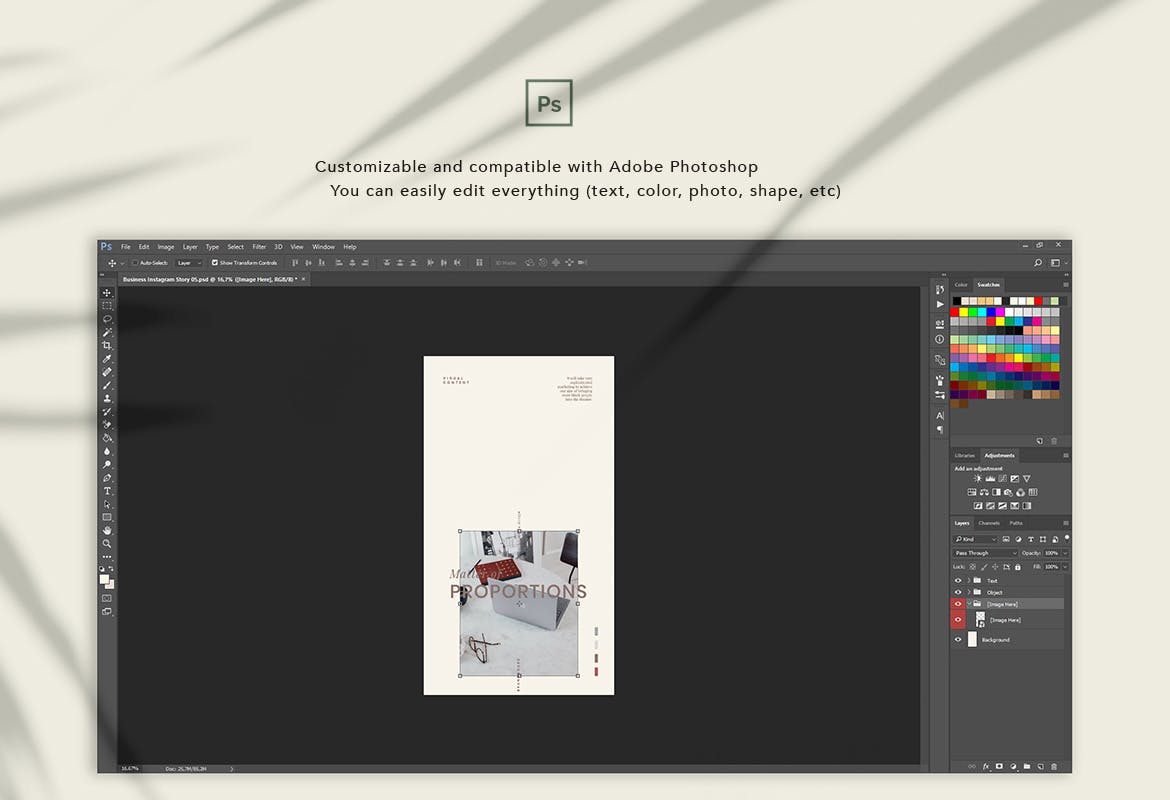Click Lock All padlock icon
Screen dimensions: 1170x800
pos(1018,567)
